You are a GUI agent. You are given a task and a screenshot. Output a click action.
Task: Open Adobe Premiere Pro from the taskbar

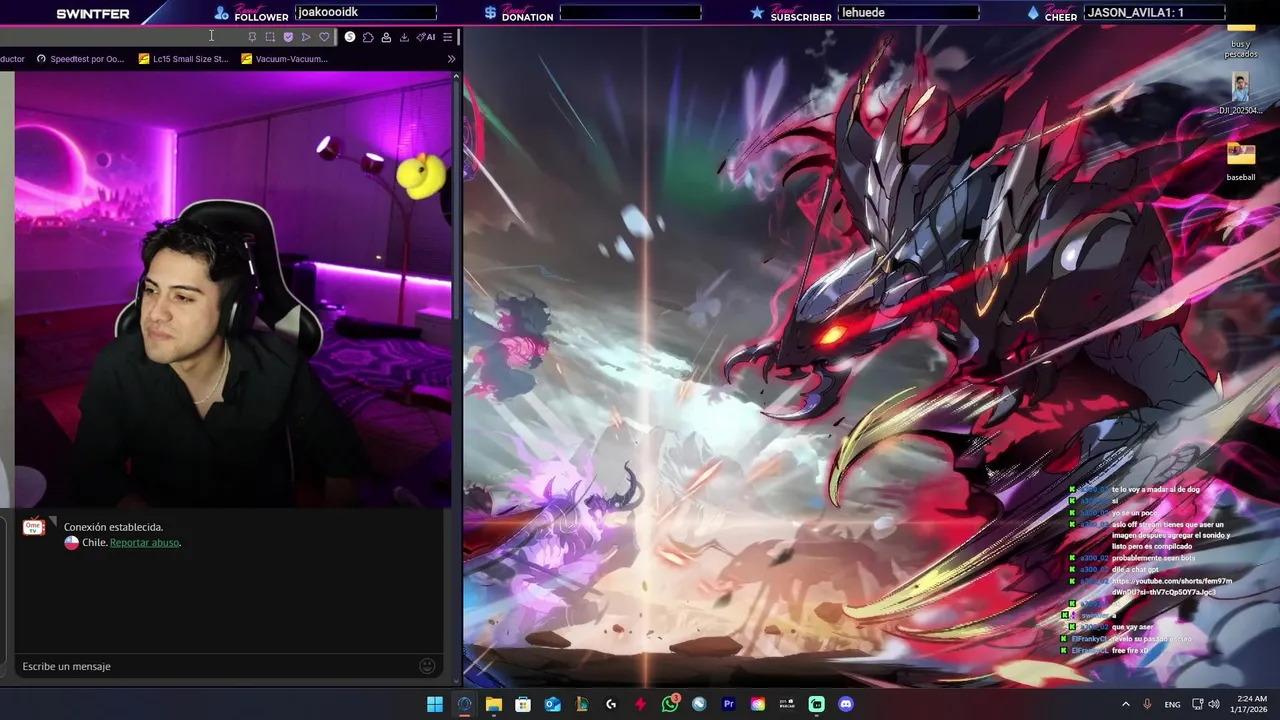[x=729, y=704]
